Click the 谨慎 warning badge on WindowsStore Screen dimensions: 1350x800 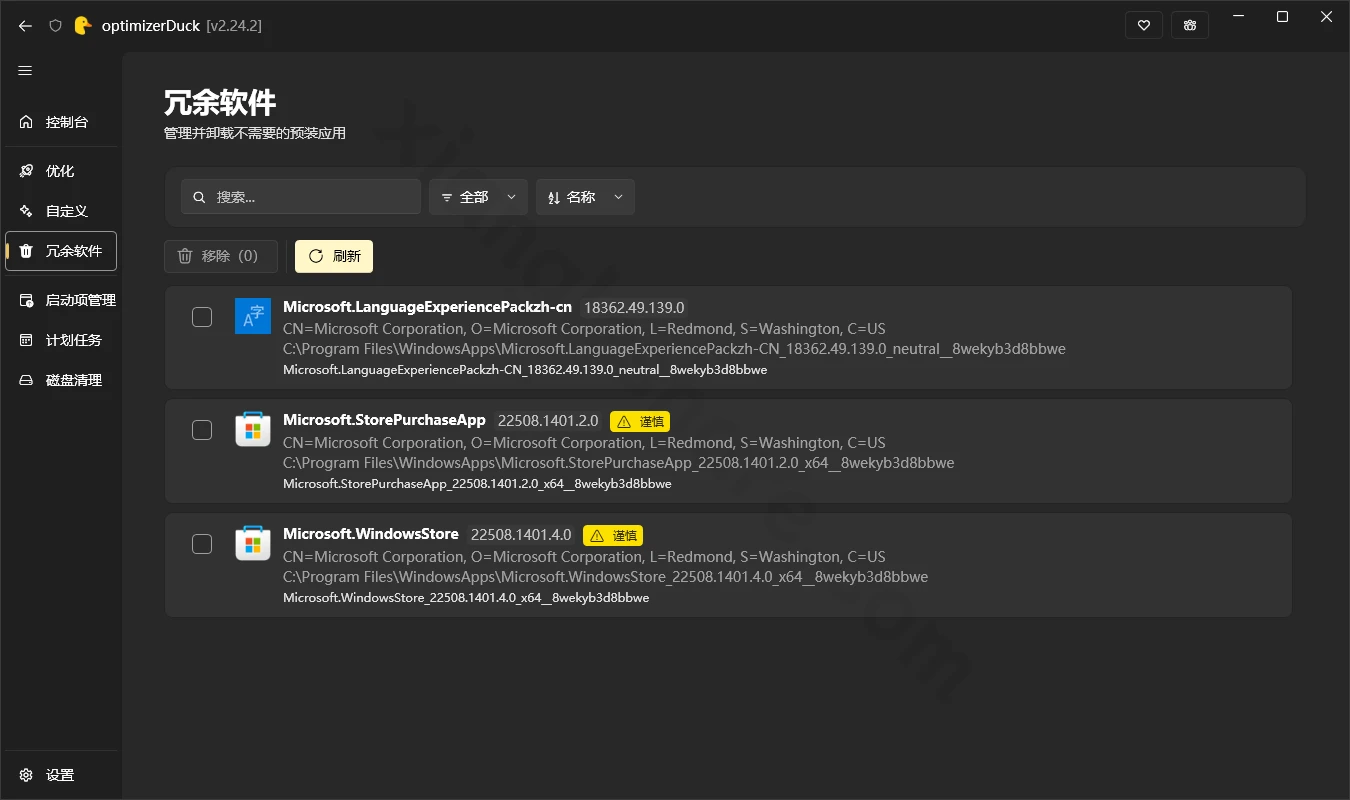point(612,535)
